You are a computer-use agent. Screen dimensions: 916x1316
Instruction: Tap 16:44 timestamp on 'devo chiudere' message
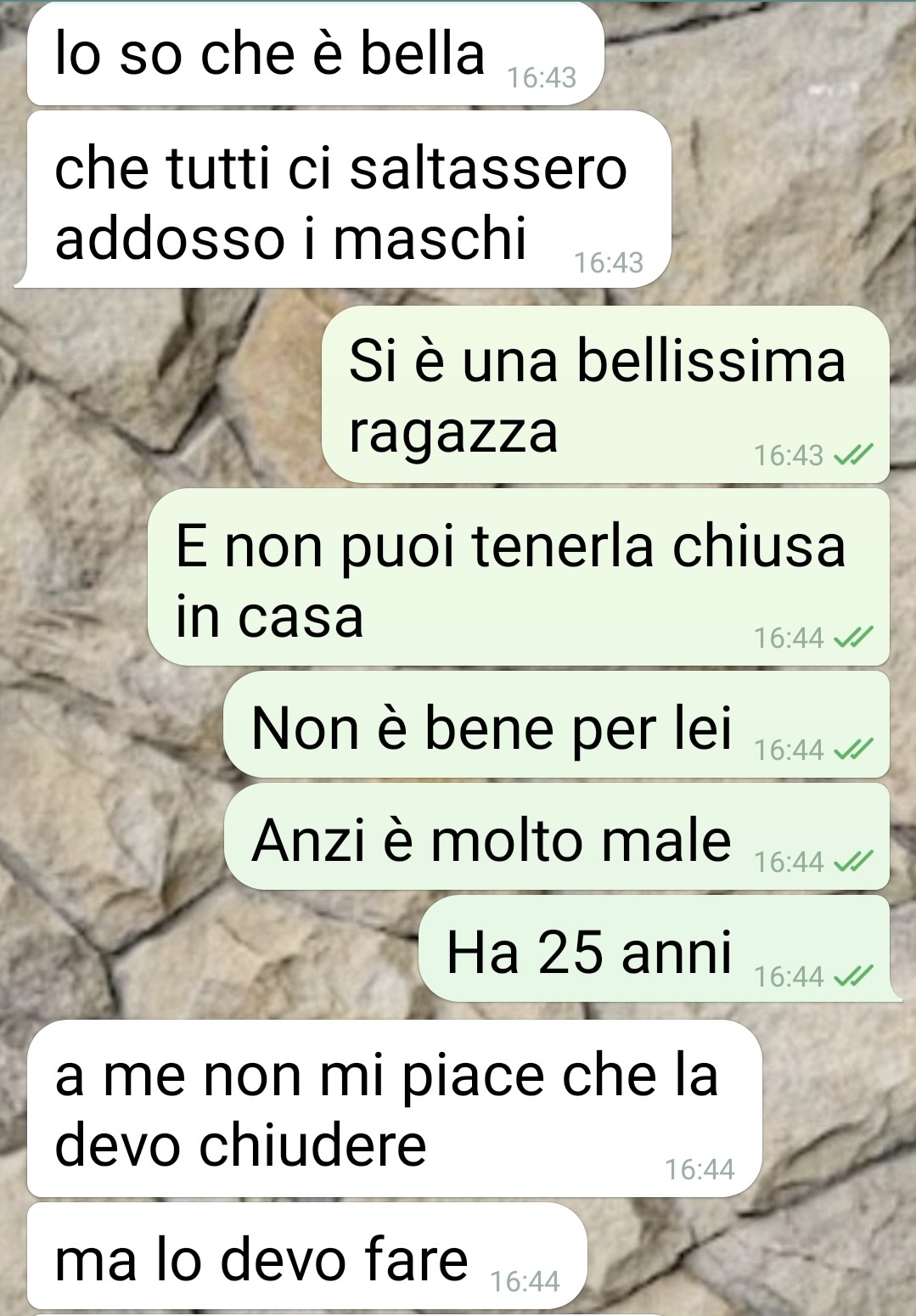pyautogui.click(x=700, y=1170)
